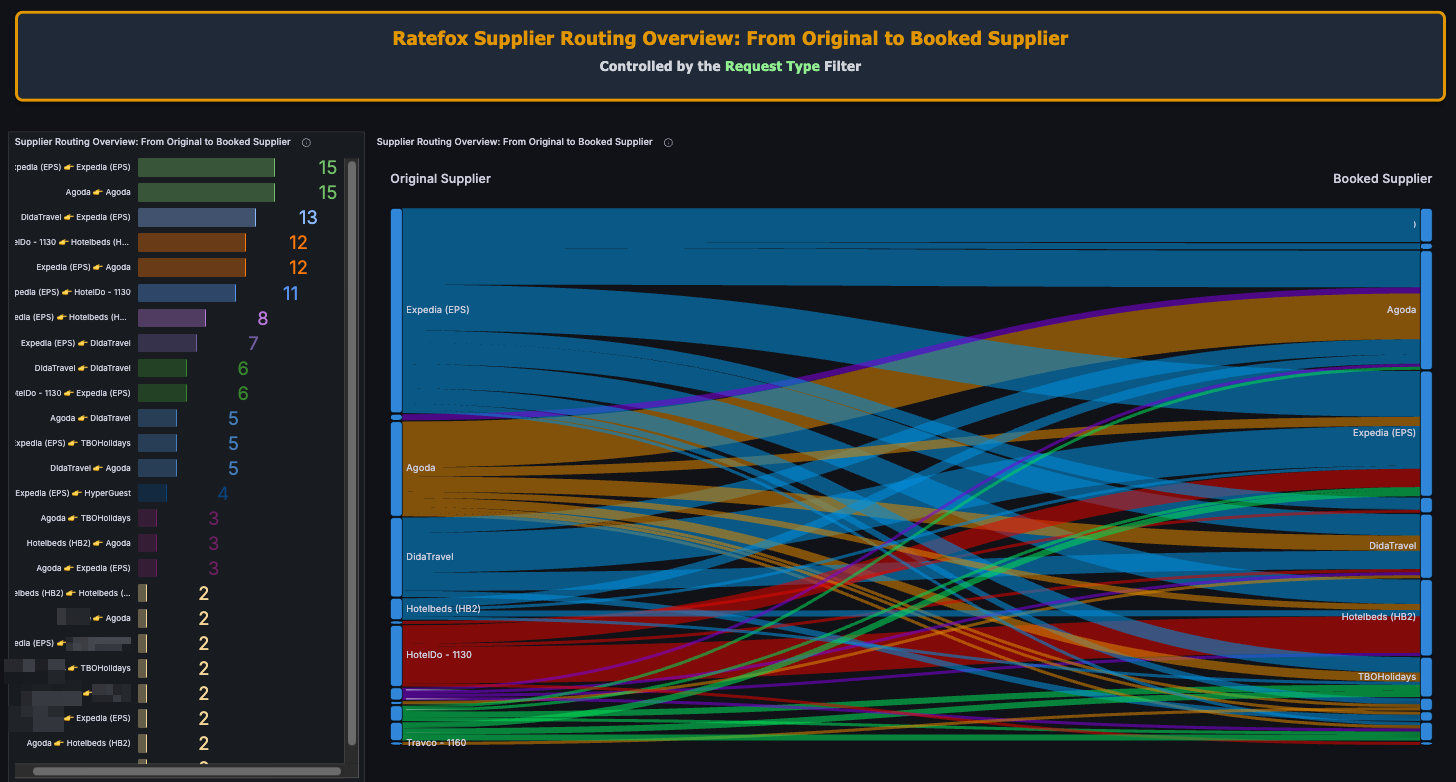Click value 12 of HotelDo - 1130 👉 Hotelbeds row
This screenshot has width=1456, height=782.
298,242
